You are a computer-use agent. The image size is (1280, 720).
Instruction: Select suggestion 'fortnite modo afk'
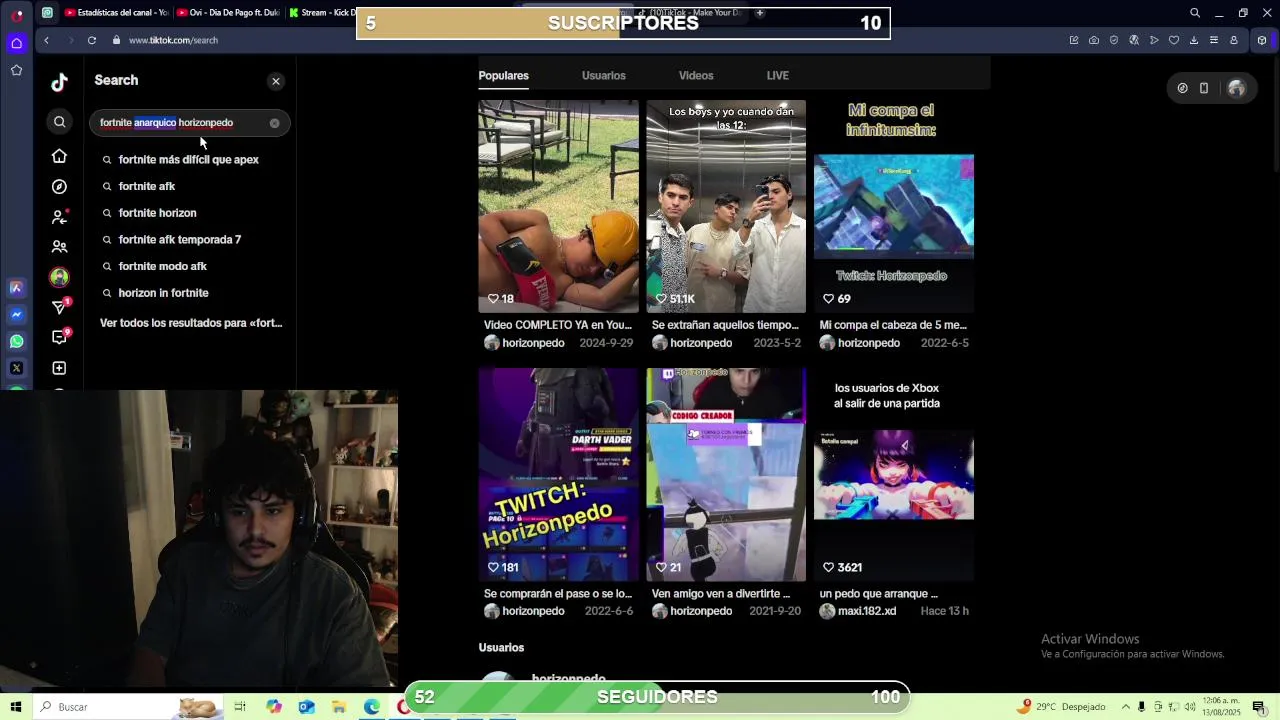pos(162,266)
